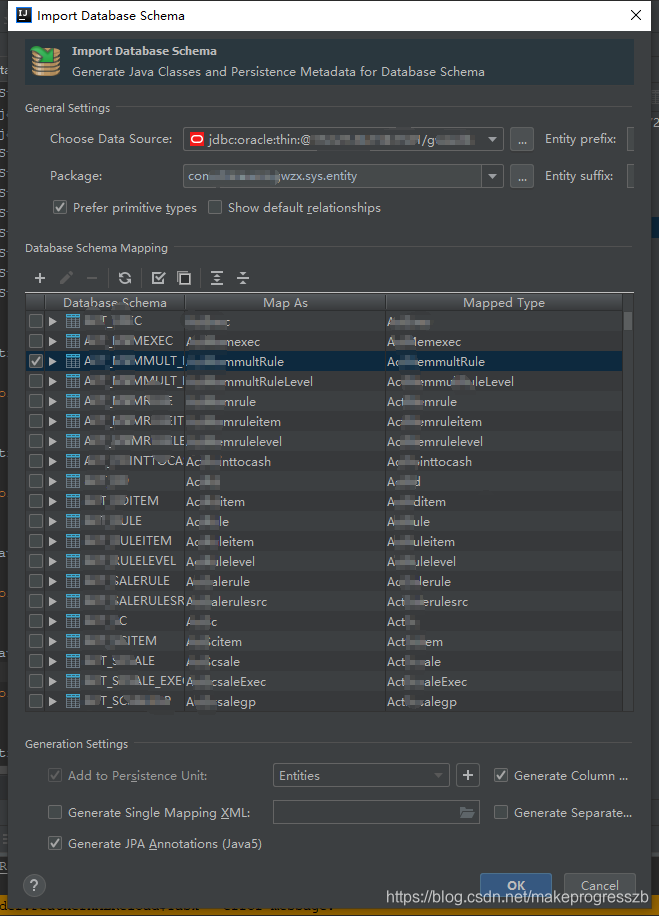The image size is (659, 916).
Task: Click the Oracle icon in data source field
Action: tap(197, 139)
